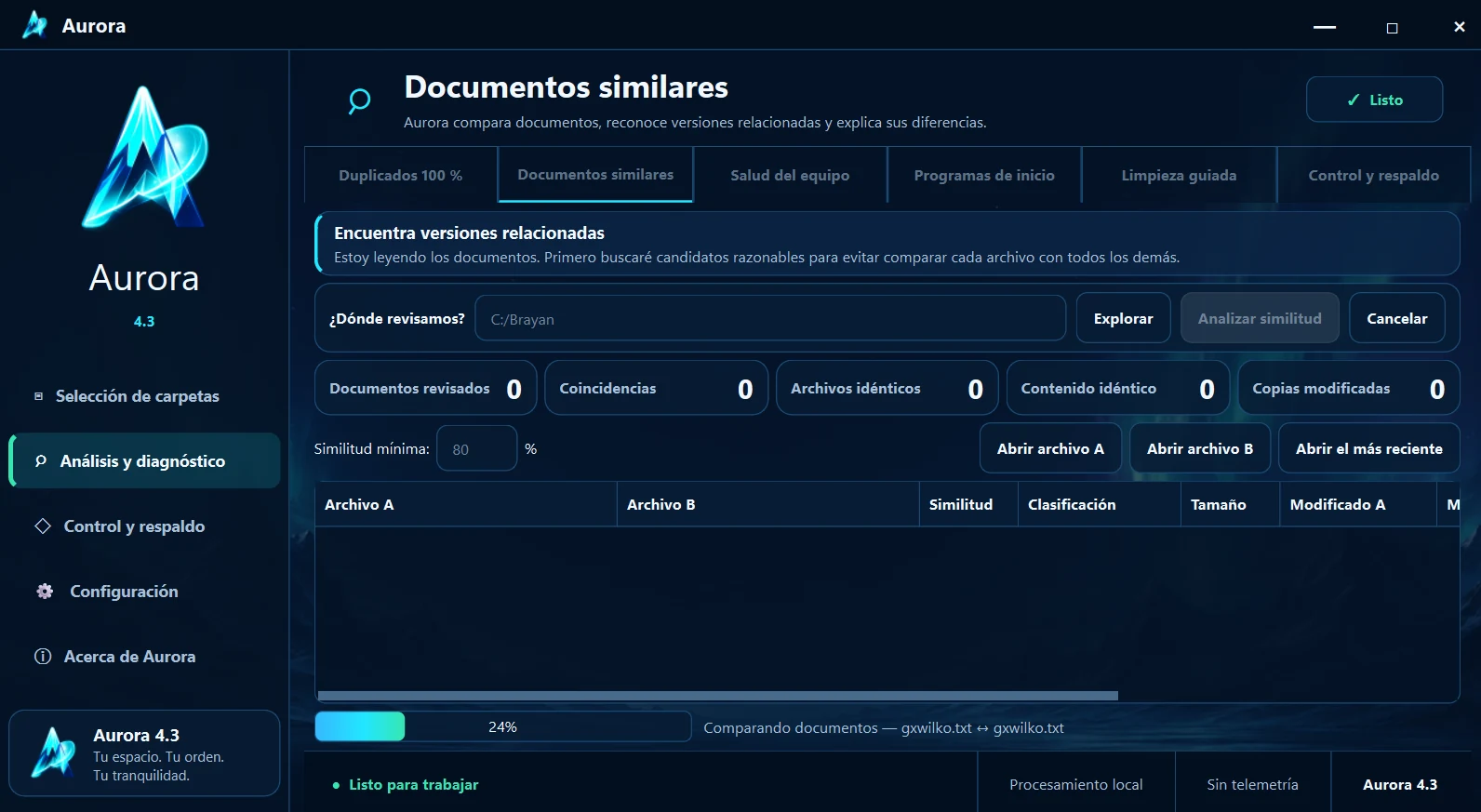Image resolution: width=1481 pixels, height=812 pixels.
Task: Click Abrir archivo A
Action: [1050, 448]
